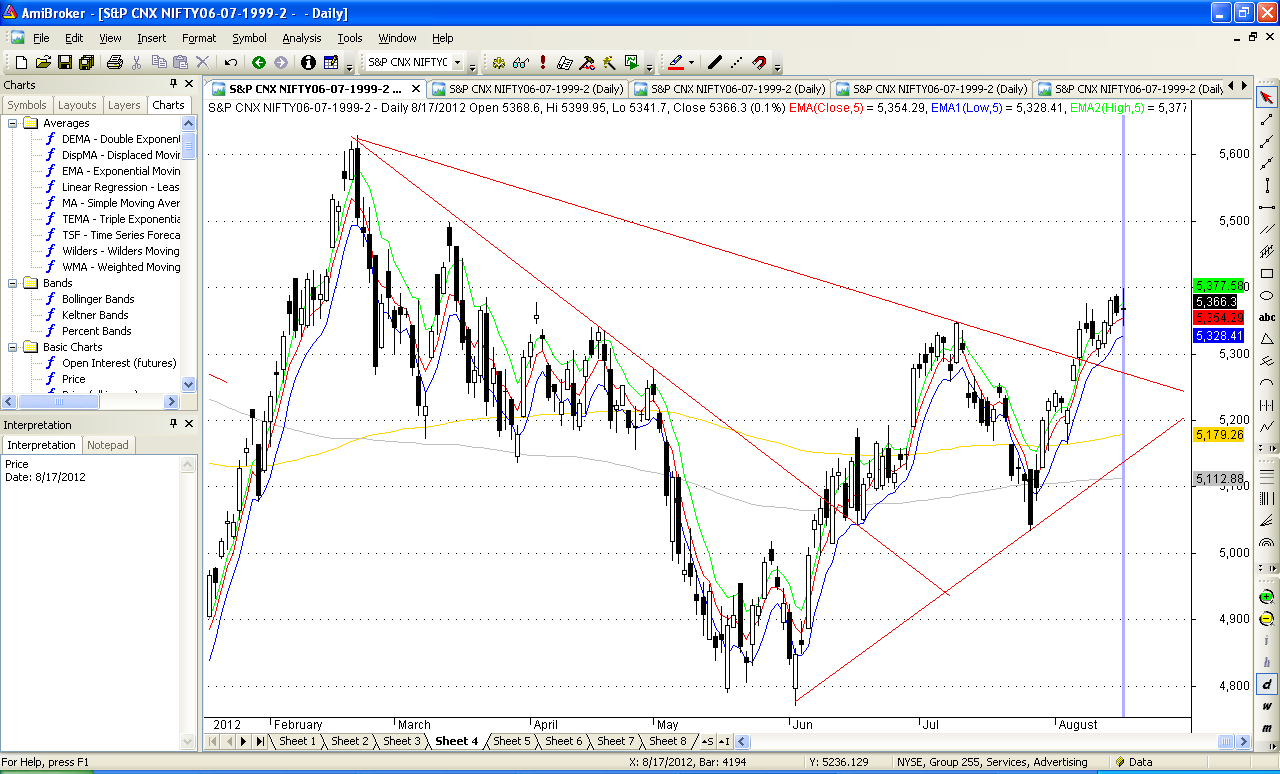Select the triangle drawing tool
The image size is (1280, 774).
pyautogui.click(x=1267, y=339)
